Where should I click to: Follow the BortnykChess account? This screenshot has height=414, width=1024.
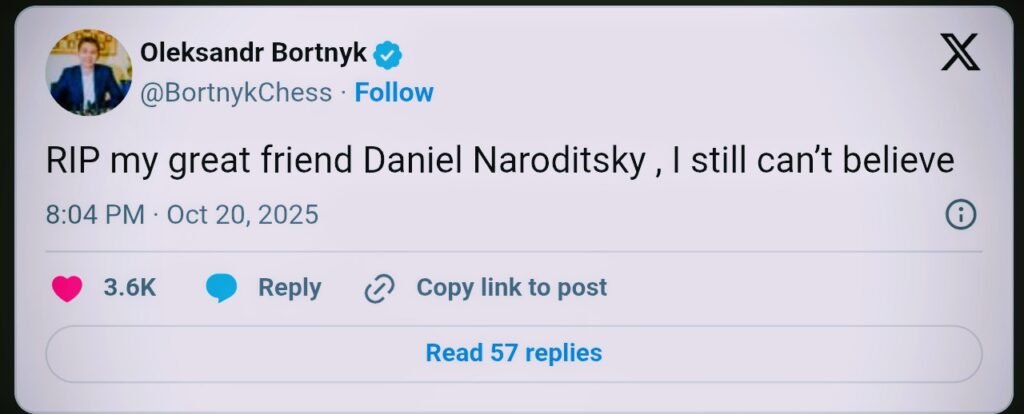click(x=394, y=93)
